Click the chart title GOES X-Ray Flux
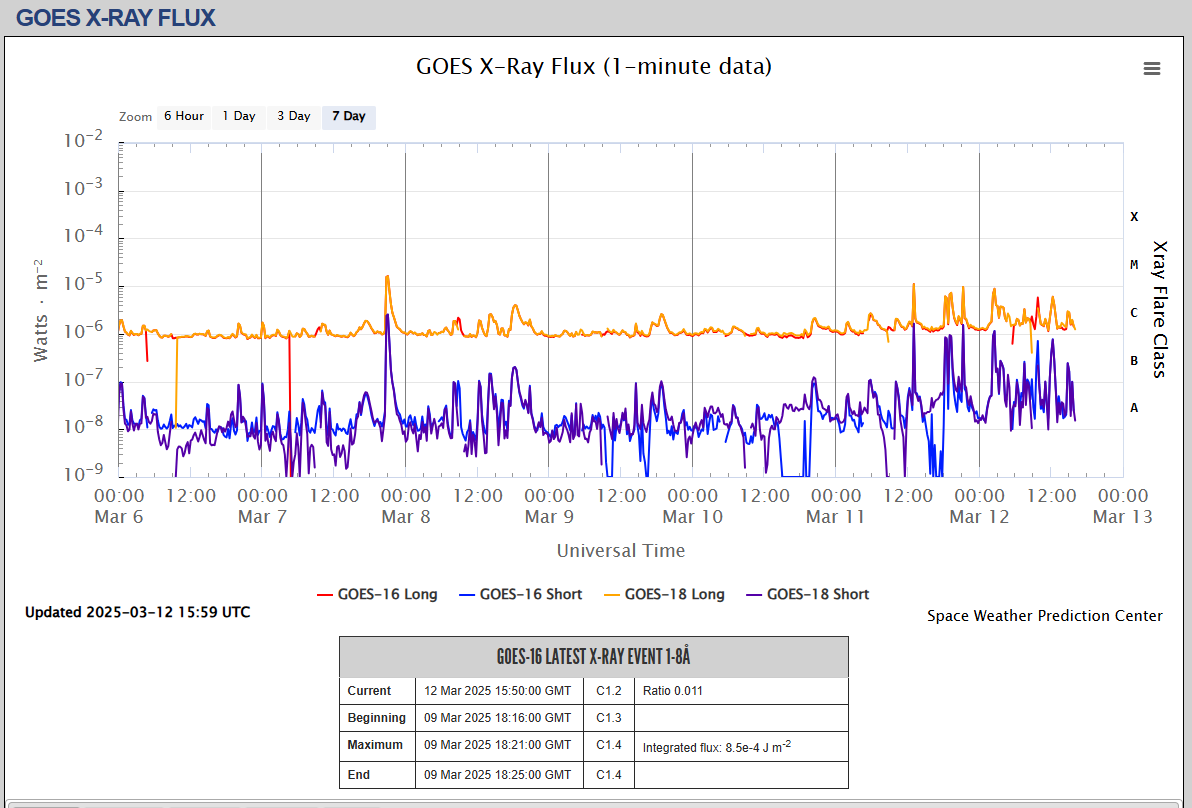This screenshot has width=1192, height=808. pyautogui.click(x=594, y=67)
